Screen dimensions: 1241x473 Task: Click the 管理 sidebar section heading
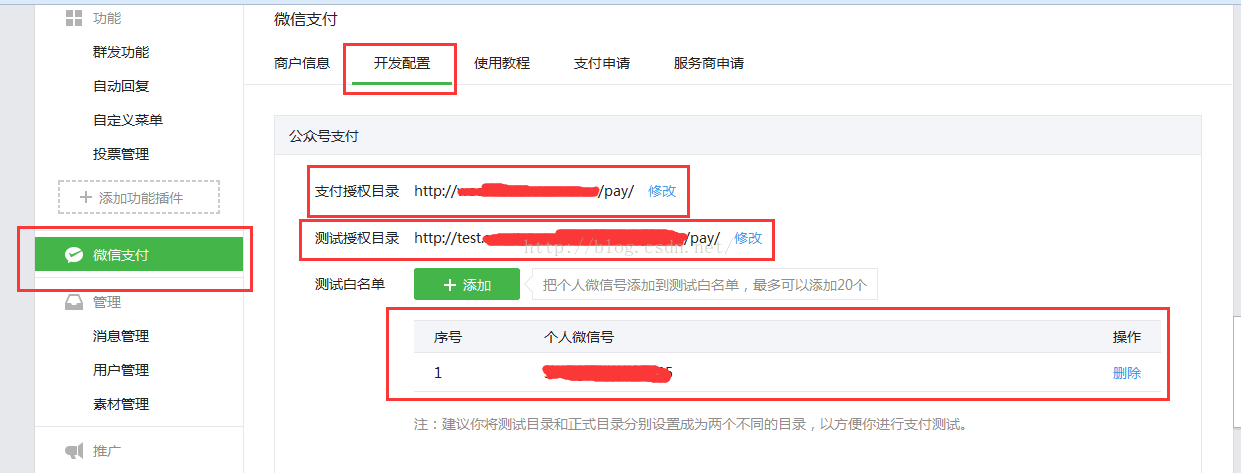(107, 302)
